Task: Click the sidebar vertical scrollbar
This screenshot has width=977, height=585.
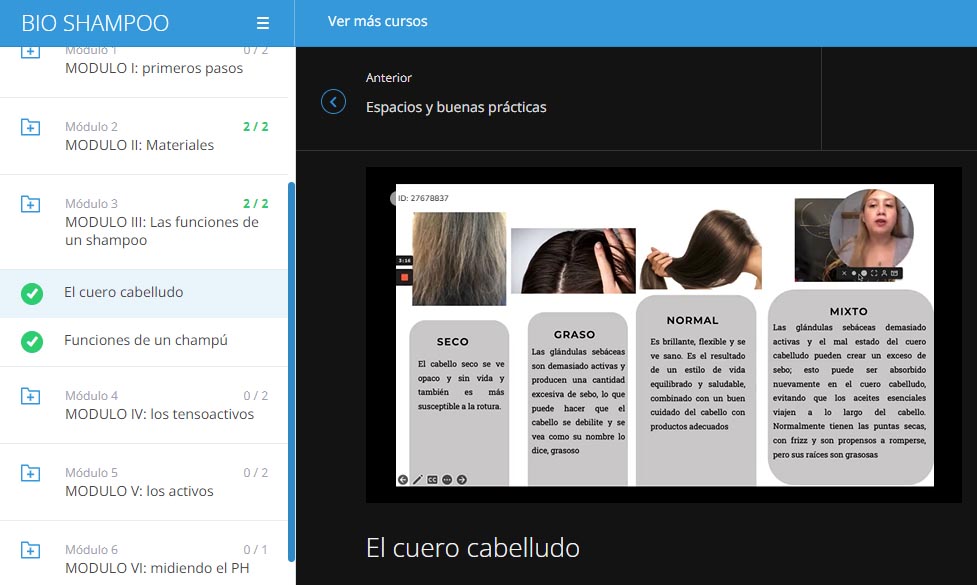Action: 291,370
